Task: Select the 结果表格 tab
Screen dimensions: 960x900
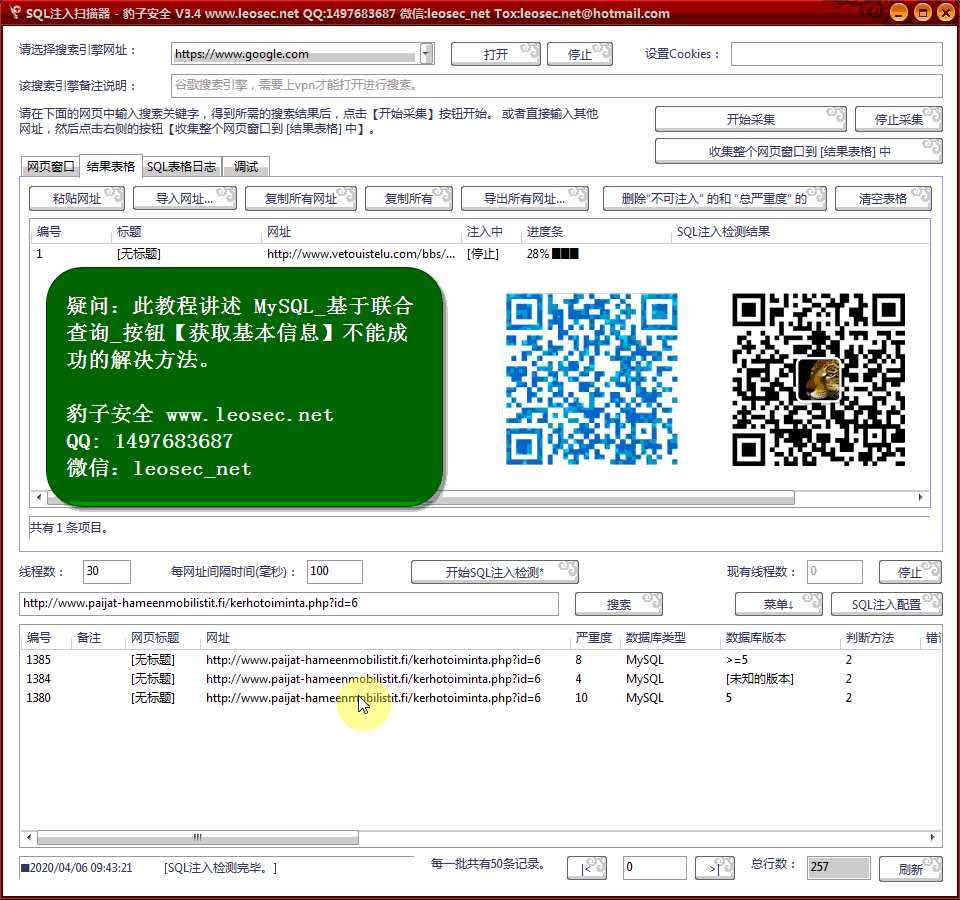Action: tap(111, 166)
